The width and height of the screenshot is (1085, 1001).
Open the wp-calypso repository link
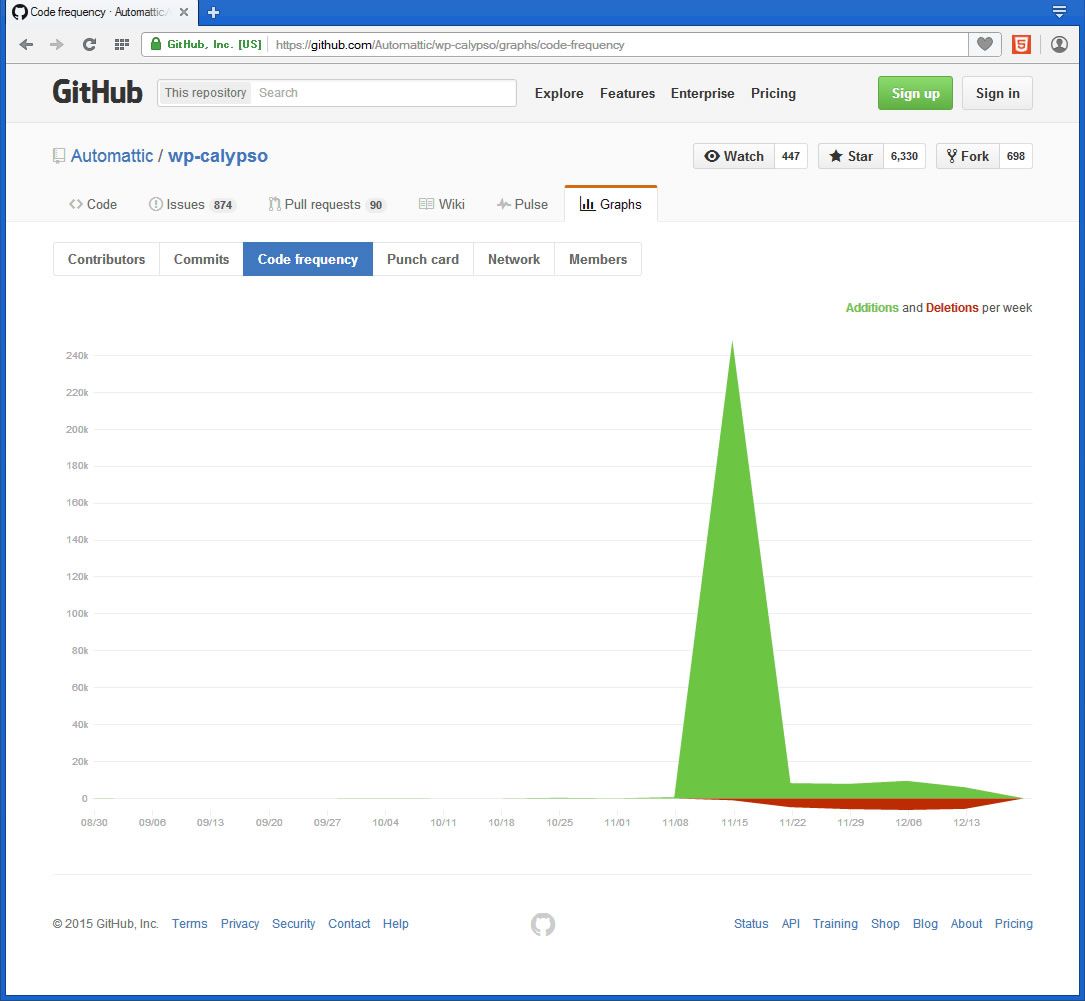pyautogui.click(x=218, y=156)
